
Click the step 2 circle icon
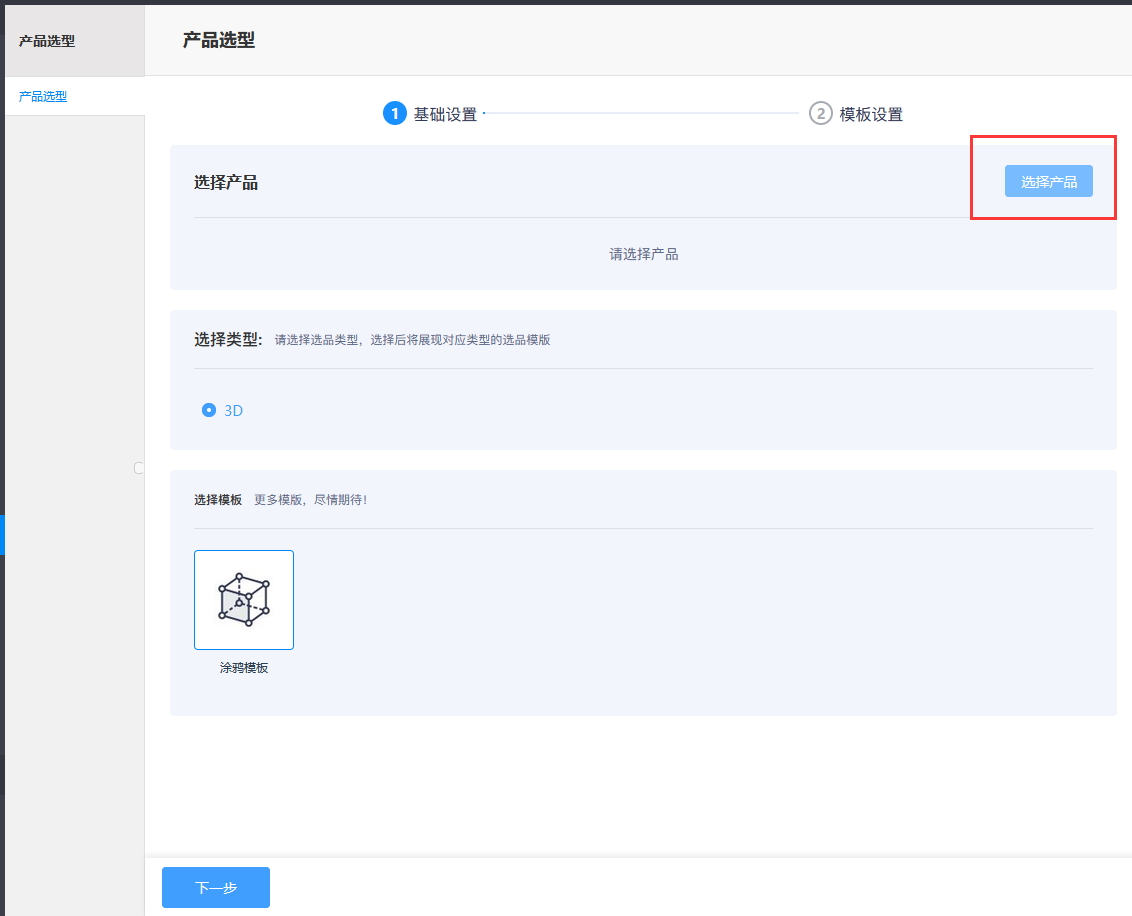(x=820, y=114)
